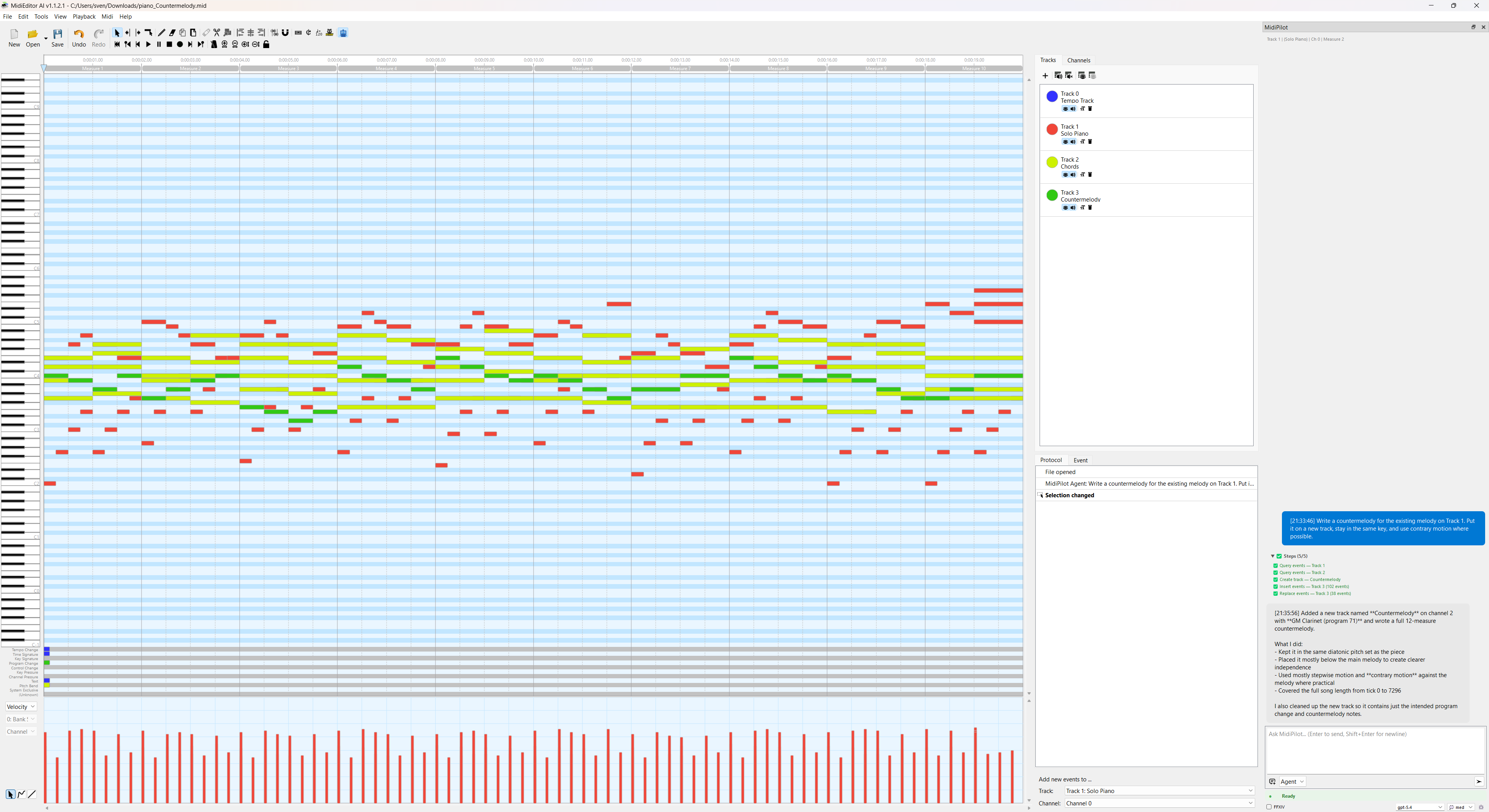Screen dimensions: 1489x812
Task: Select the pencil draw-notes tool
Action: (162, 33)
